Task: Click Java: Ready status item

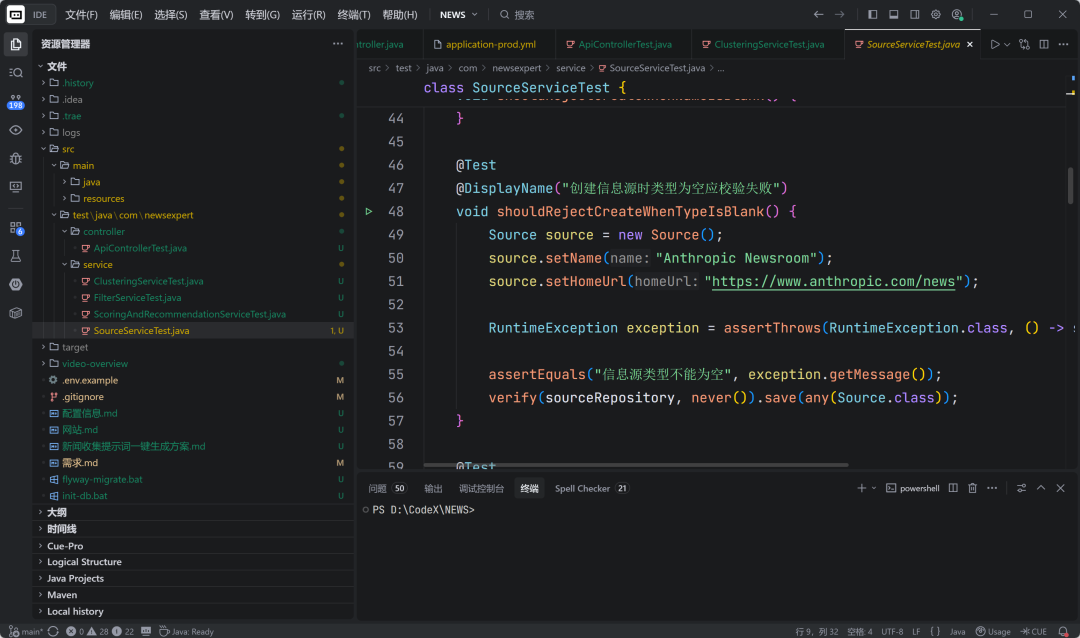Action: pos(187,631)
